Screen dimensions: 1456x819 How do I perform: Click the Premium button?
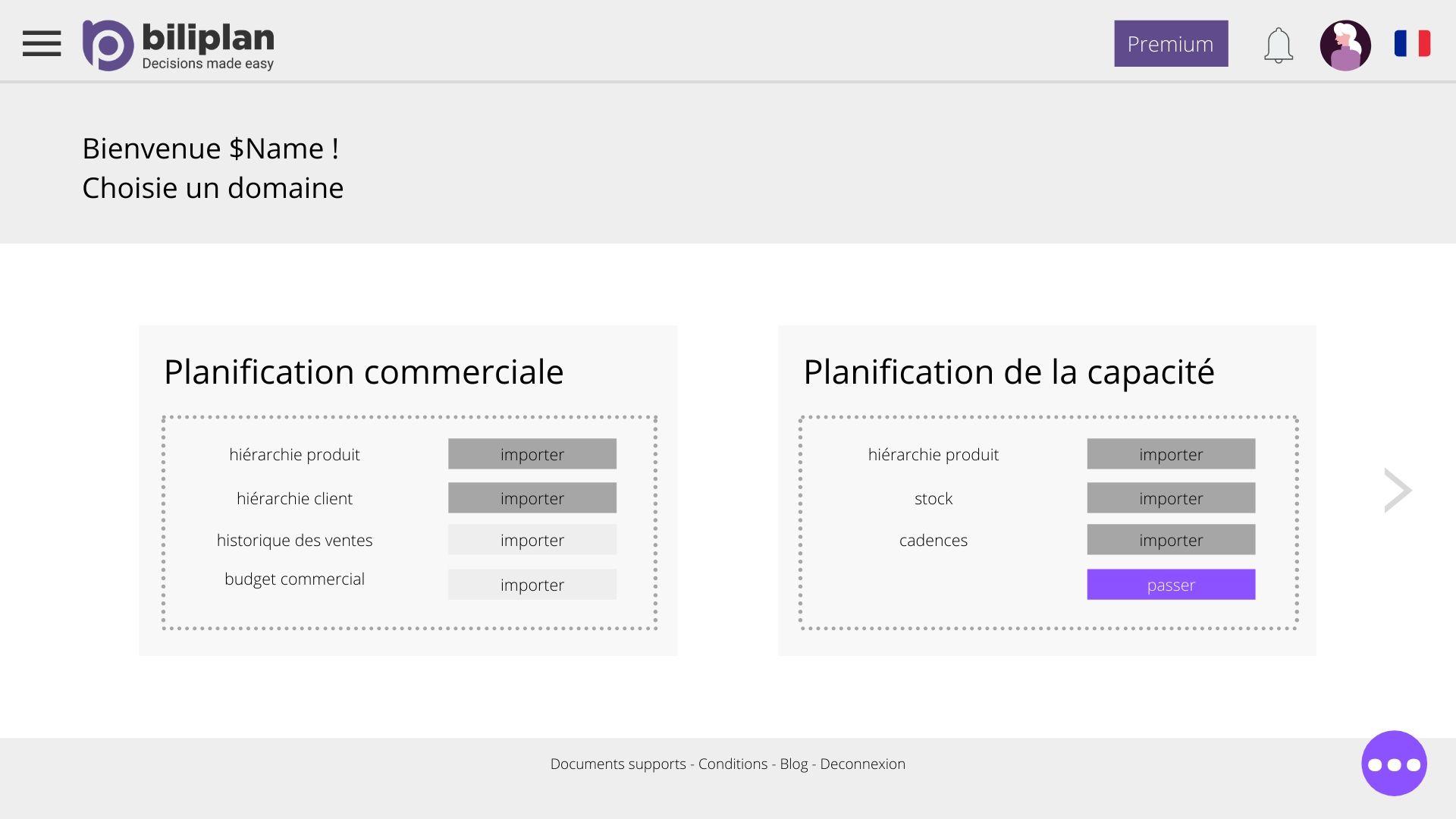coord(1171,43)
